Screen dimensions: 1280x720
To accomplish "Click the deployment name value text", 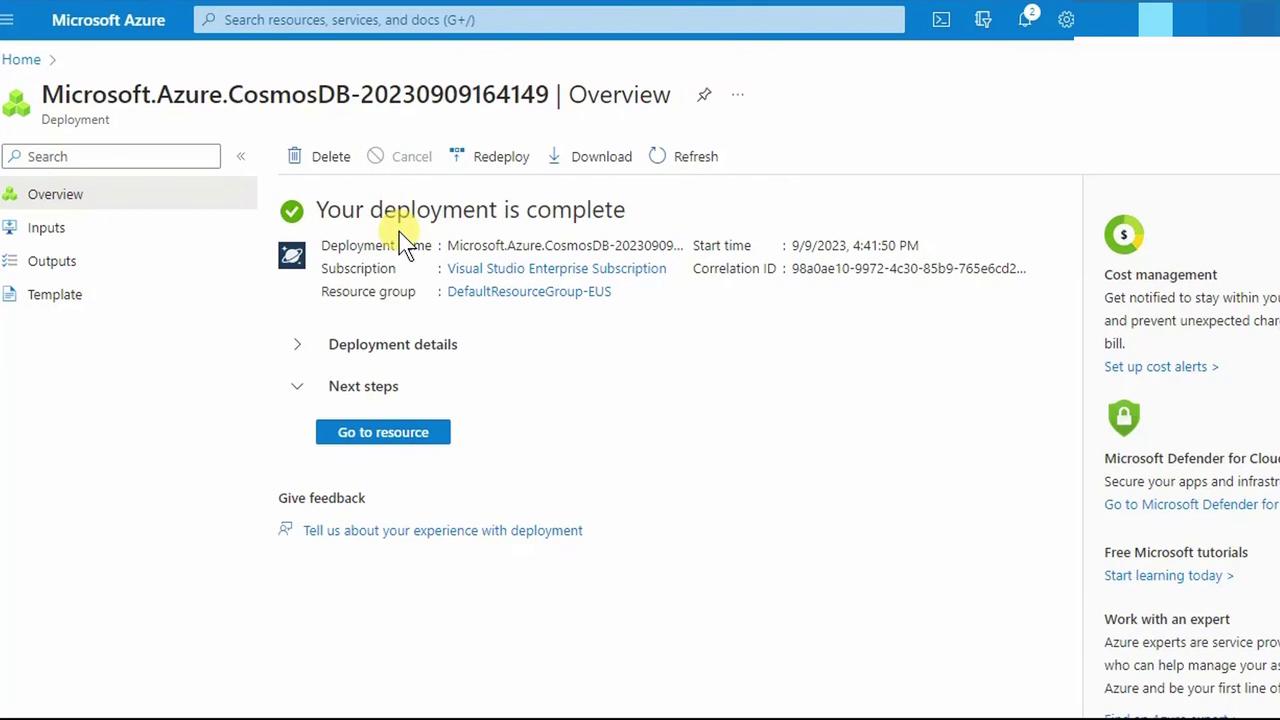I will [565, 245].
